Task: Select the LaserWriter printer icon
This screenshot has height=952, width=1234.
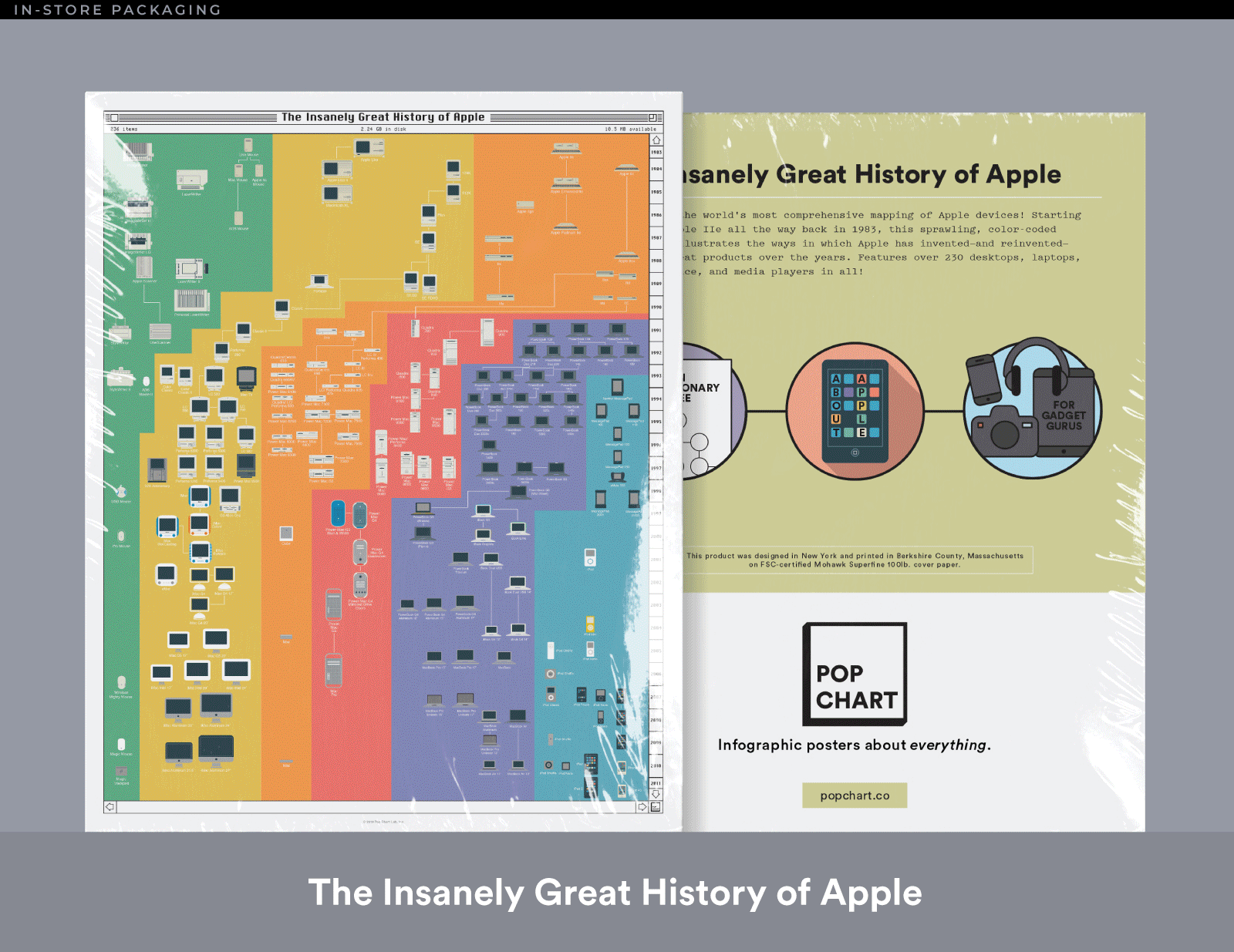Action: click(191, 180)
